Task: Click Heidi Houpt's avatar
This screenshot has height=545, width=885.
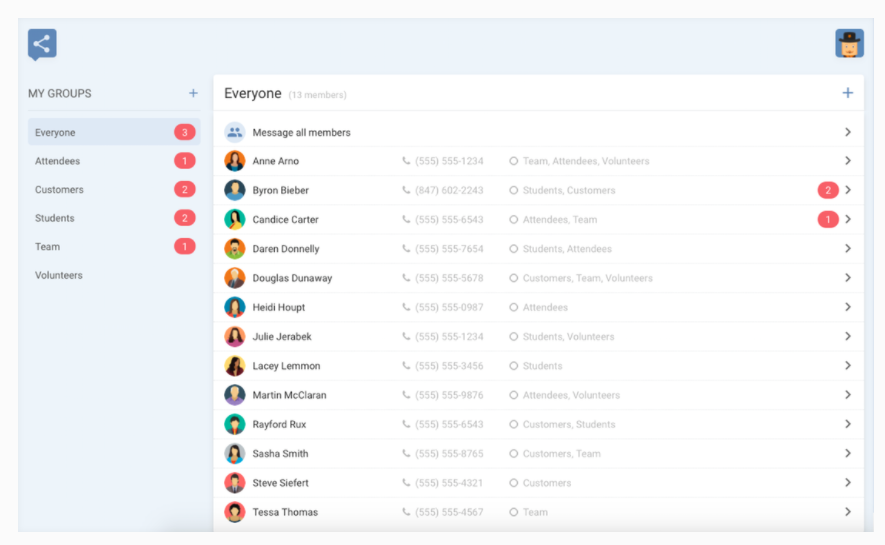Action: [x=235, y=307]
